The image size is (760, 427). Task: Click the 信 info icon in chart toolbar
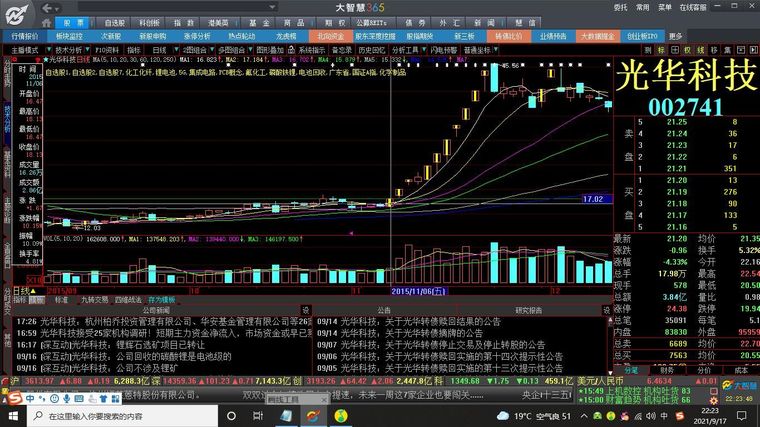click(728, 50)
